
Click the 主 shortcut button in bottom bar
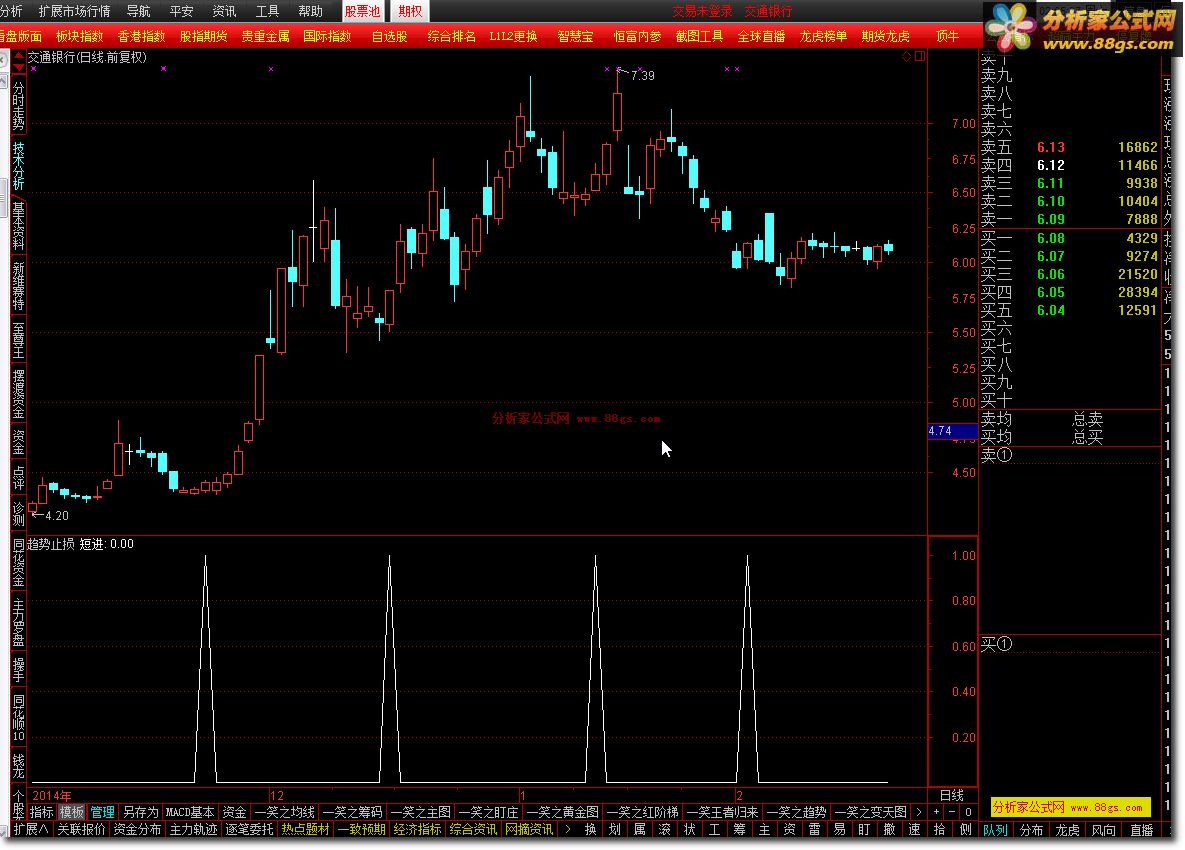click(764, 830)
